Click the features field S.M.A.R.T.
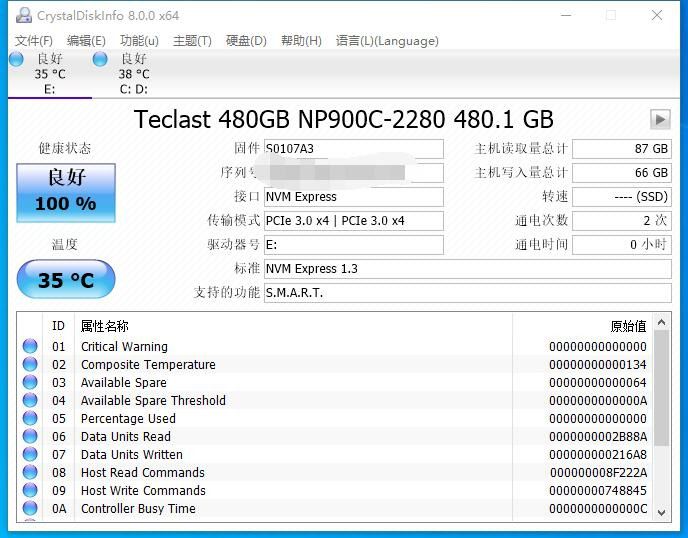Image resolution: width=688 pixels, height=538 pixels. click(468, 293)
